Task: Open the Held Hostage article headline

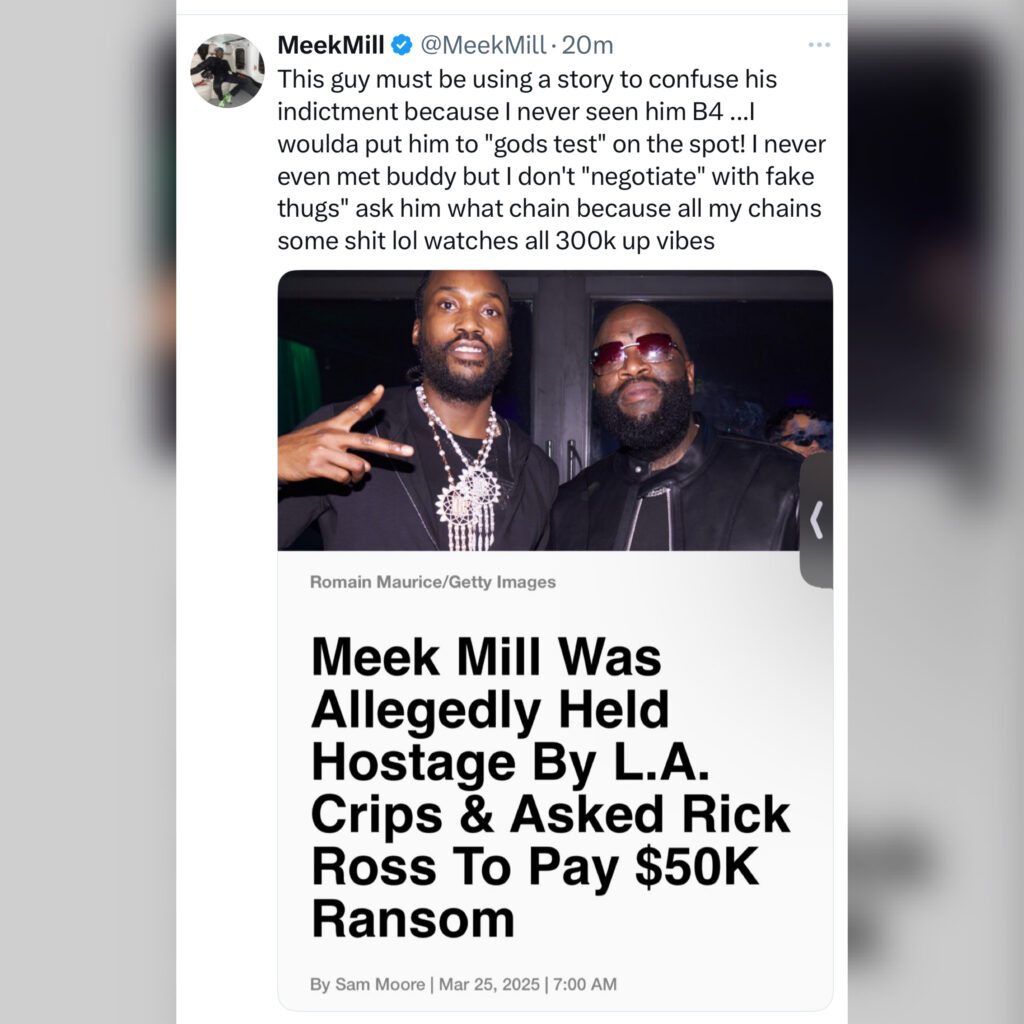Action: [551, 788]
